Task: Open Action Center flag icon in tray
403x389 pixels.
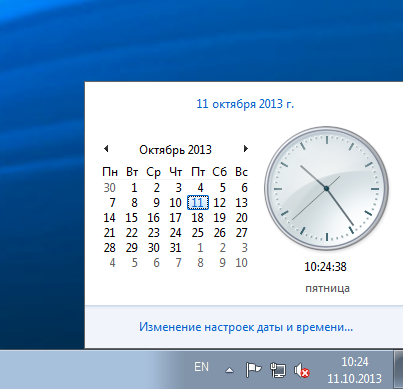Action: [253, 370]
